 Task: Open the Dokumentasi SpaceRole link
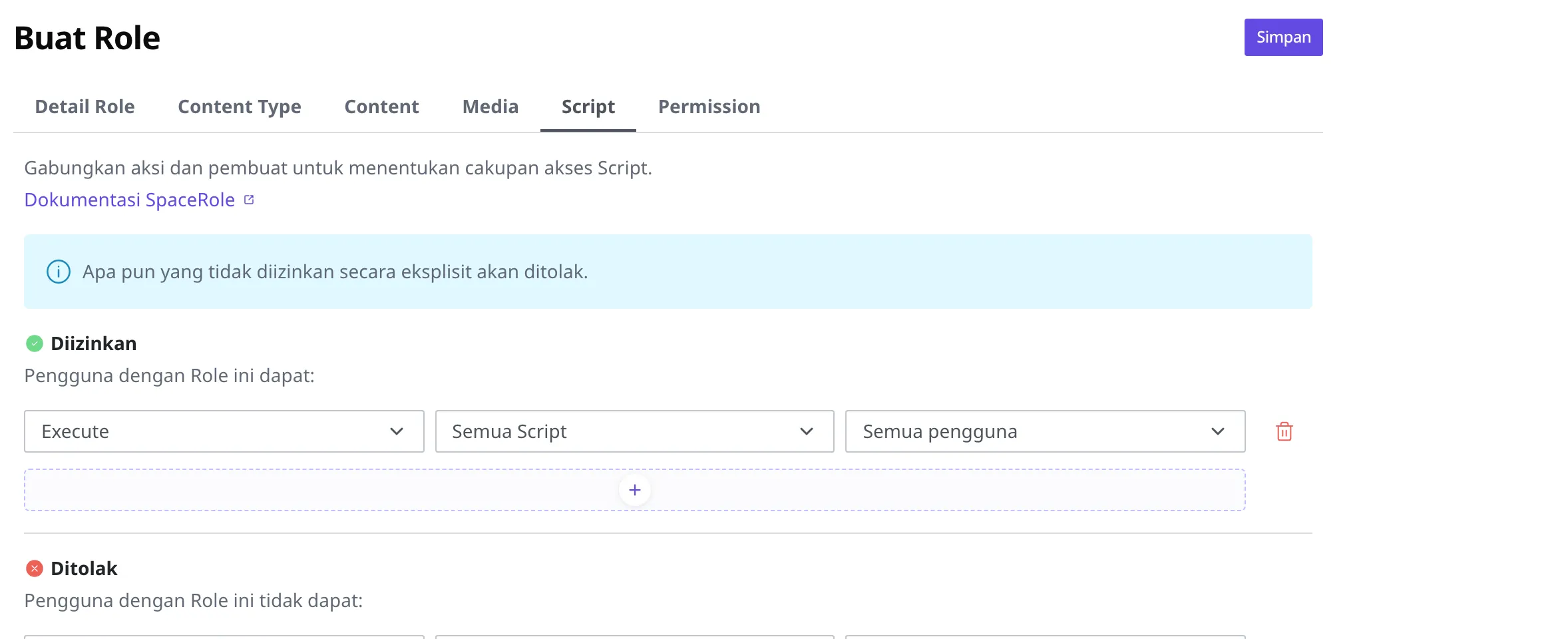130,200
